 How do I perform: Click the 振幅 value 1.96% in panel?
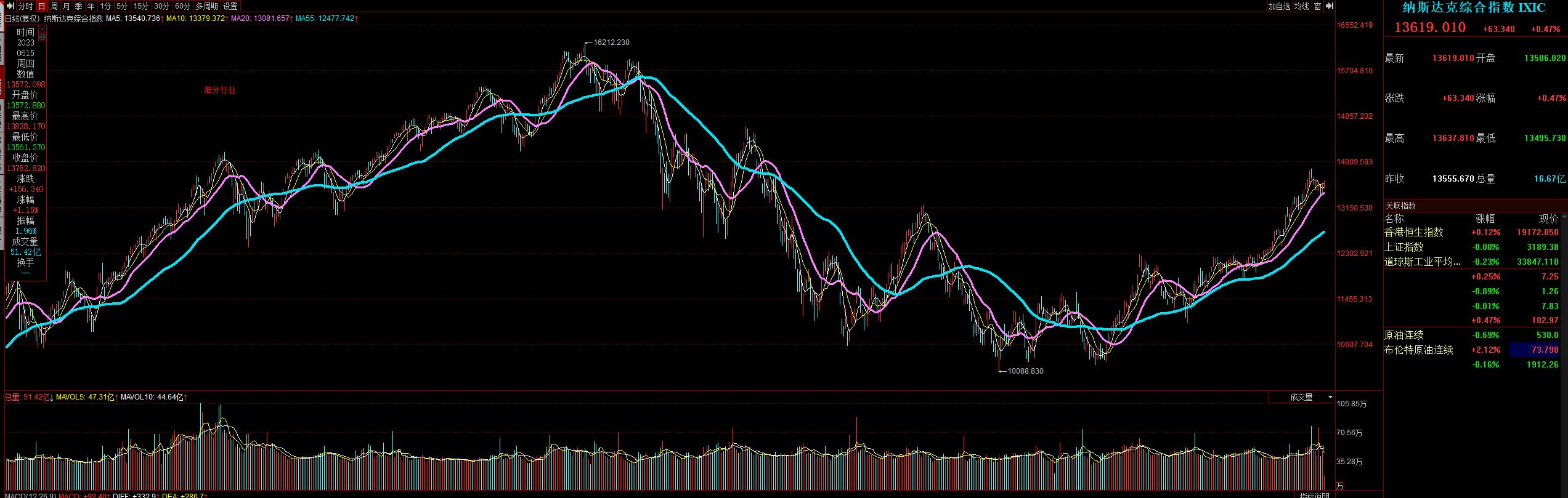pos(26,231)
